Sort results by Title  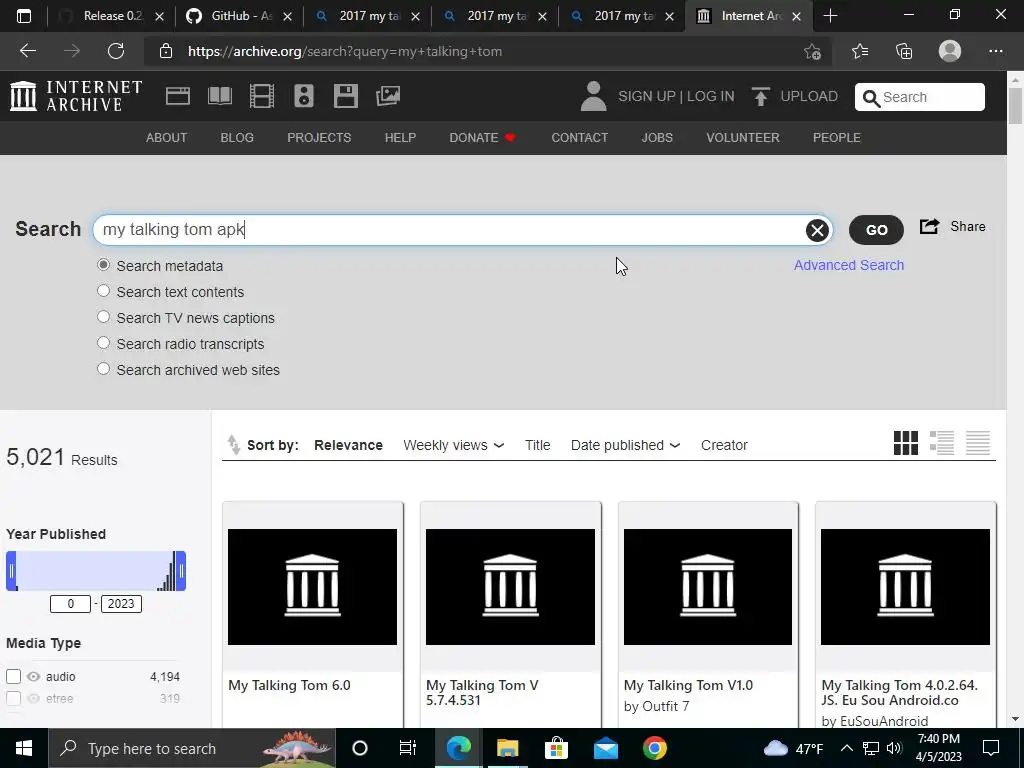point(537,445)
